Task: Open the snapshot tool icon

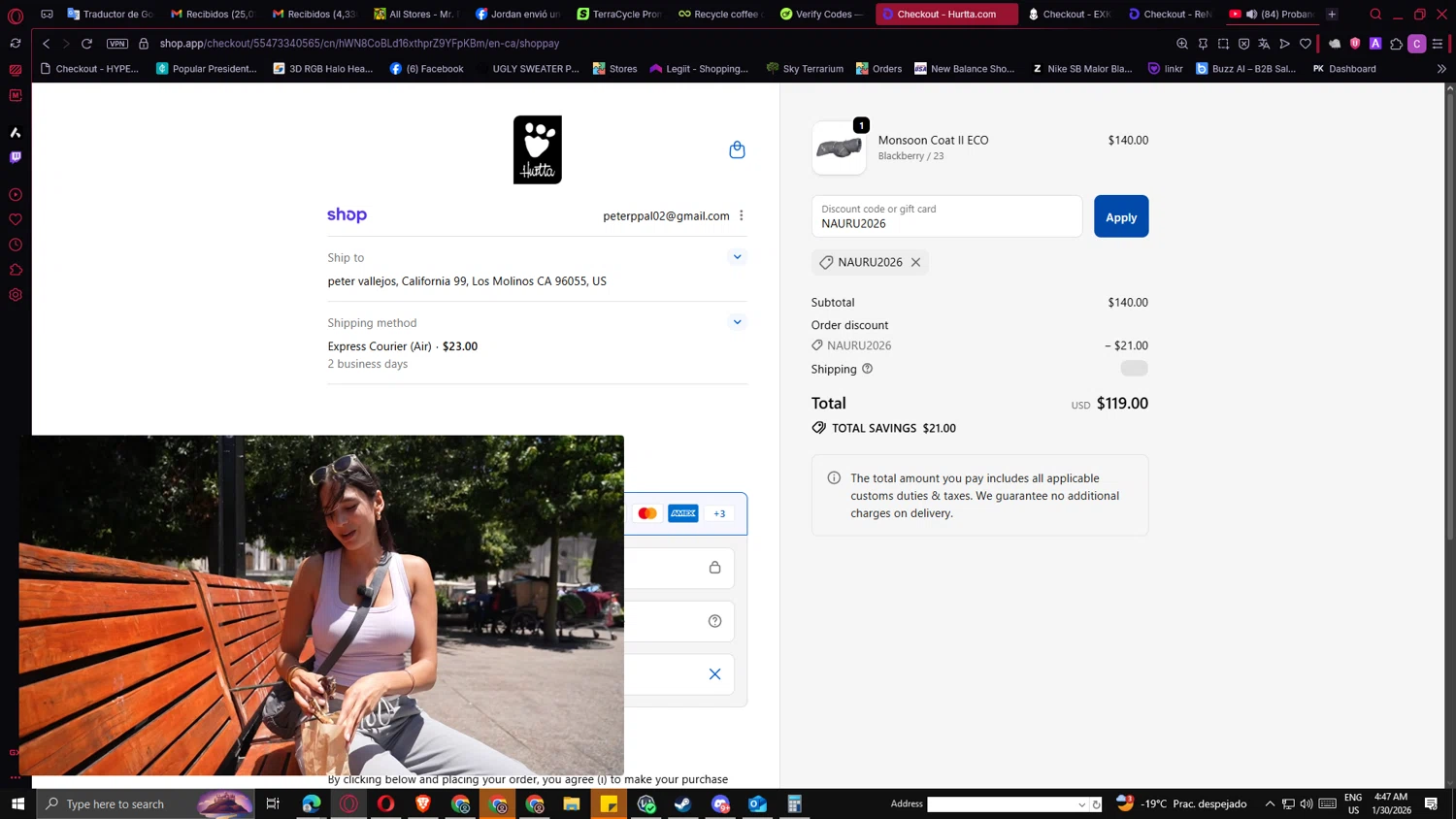Action: pyautogui.click(x=1223, y=44)
